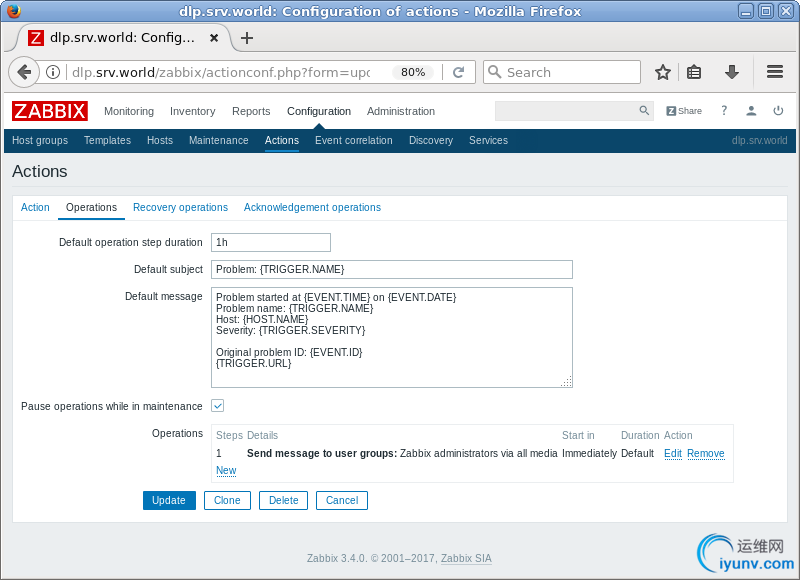This screenshot has height=580, width=800.
Task: Open the Zabbix SIA footer link
Action: point(466,558)
